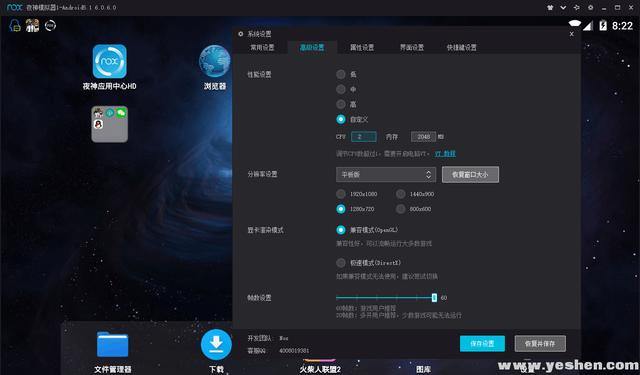The width and height of the screenshot is (640, 375).
Task: Click the game character notification icon
Action: 32,26
